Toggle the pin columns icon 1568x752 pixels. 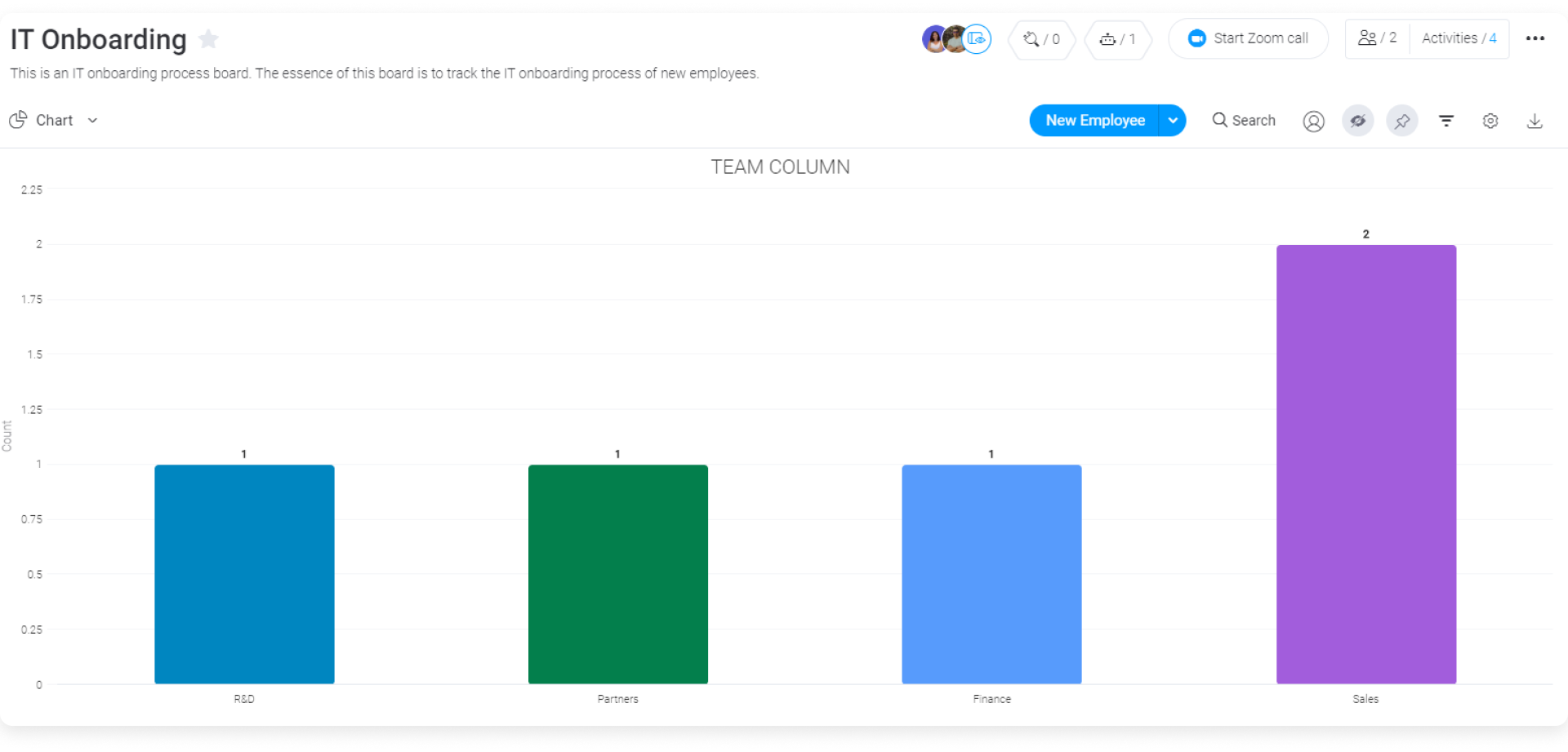tap(1401, 121)
